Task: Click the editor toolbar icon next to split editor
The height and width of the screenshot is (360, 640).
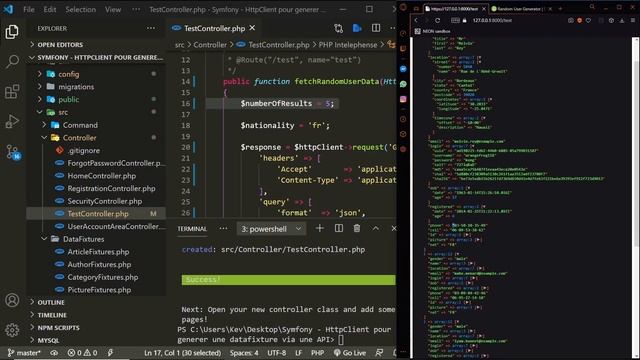Action: pos(357,28)
